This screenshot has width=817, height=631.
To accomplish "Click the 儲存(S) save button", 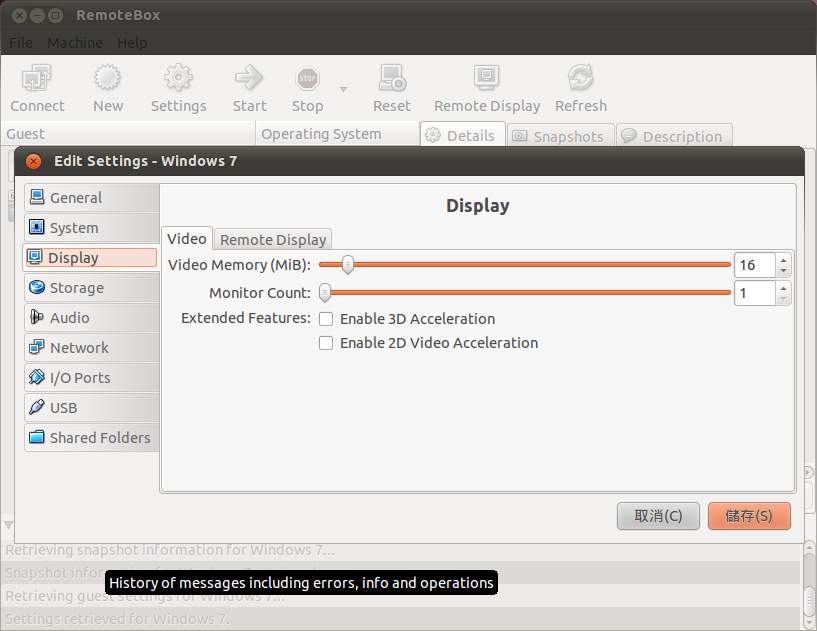I will click(749, 516).
